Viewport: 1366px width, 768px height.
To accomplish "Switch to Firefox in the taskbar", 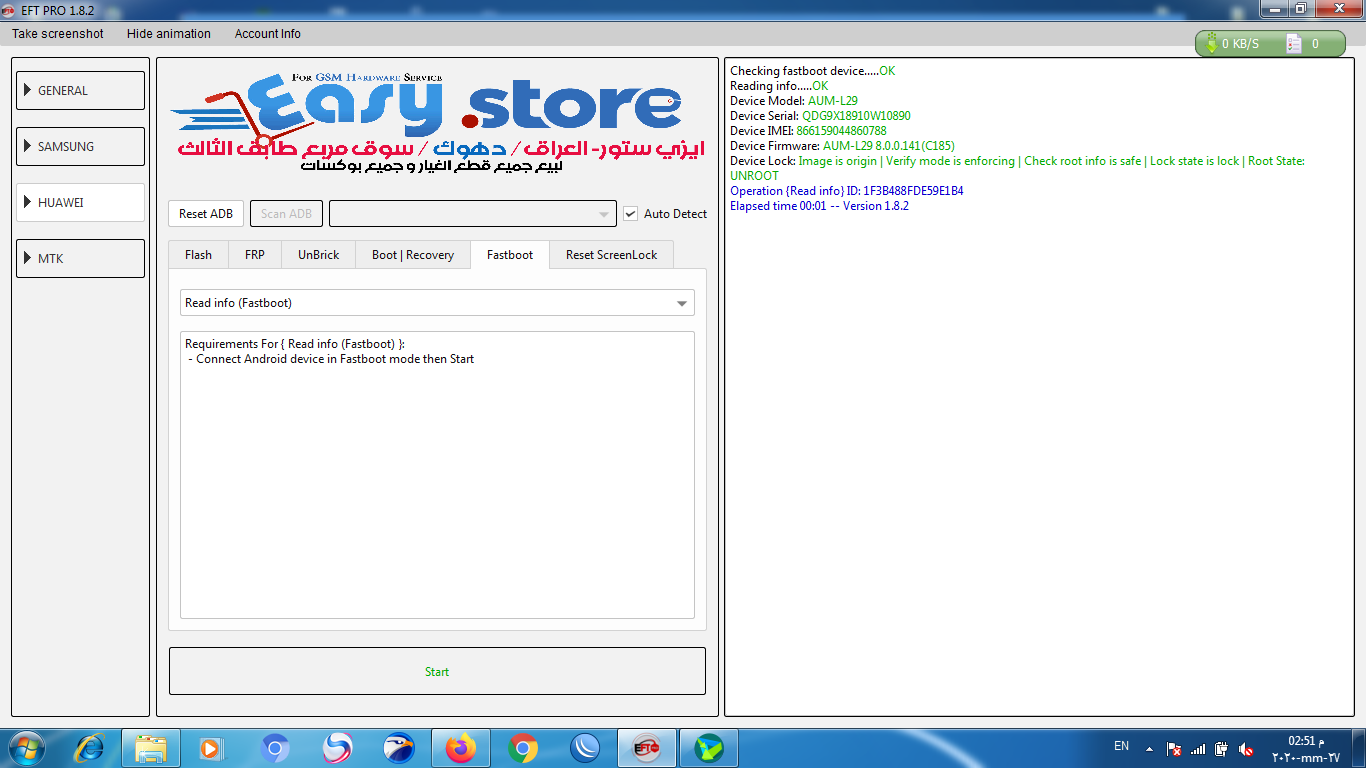I will [461, 748].
